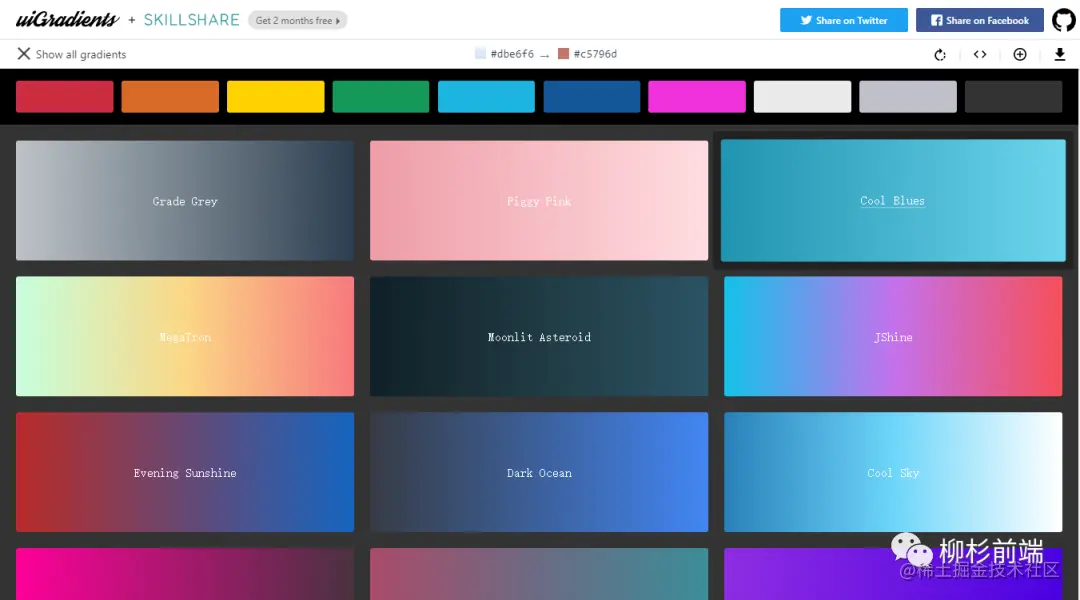
Task: Filter gradients by gray swatch
Action: tap(908, 96)
